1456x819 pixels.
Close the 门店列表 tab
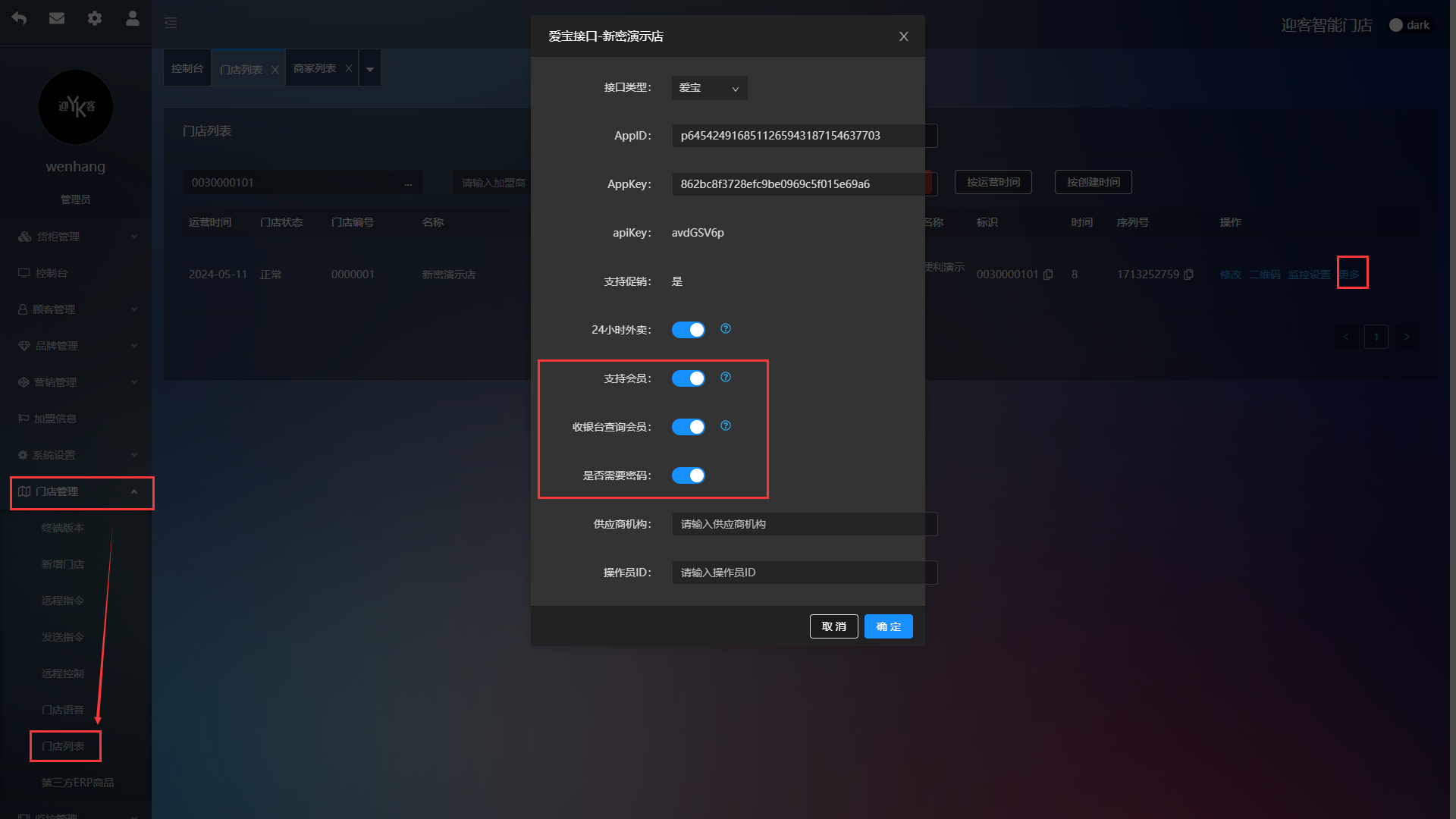click(x=275, y=69)
